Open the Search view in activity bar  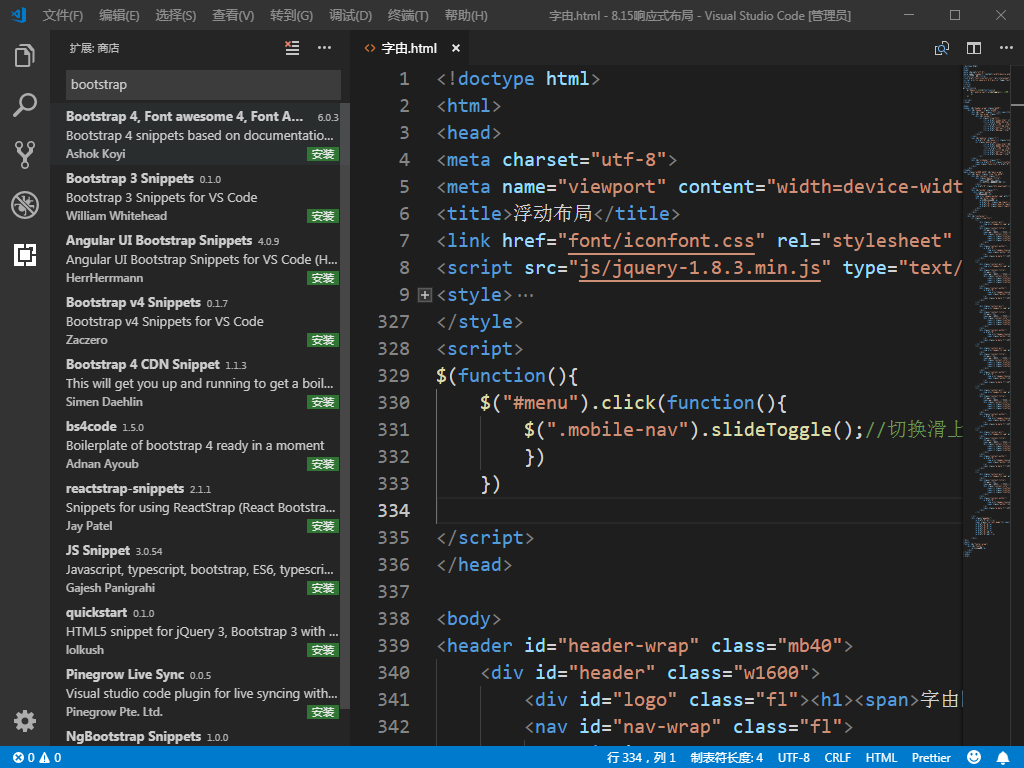[25, 105]
